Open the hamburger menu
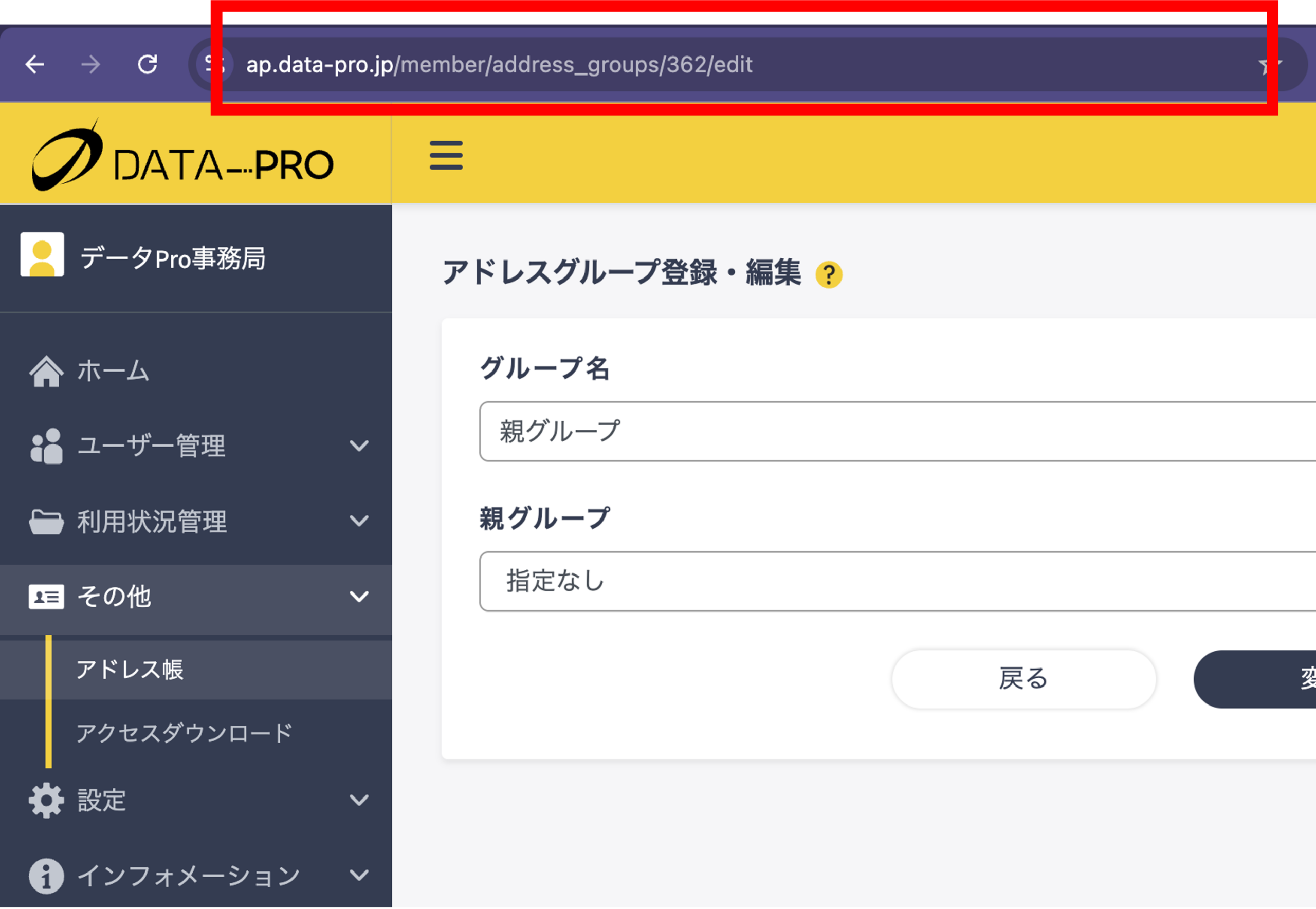The width and height of the screenshot is (1316, 909). pyautogui.click(x=446, y=156)
